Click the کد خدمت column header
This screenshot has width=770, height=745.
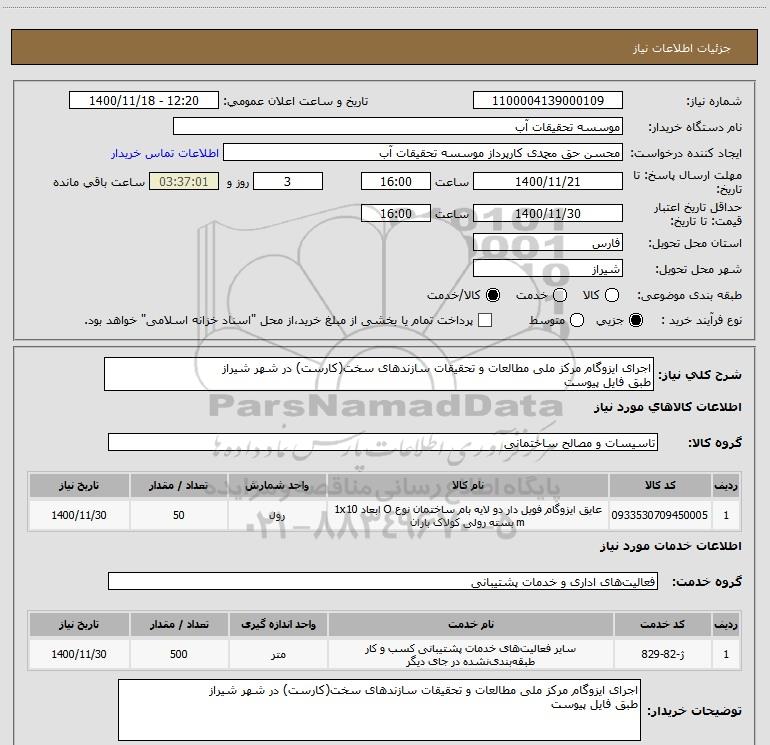(x=662, y=624)
